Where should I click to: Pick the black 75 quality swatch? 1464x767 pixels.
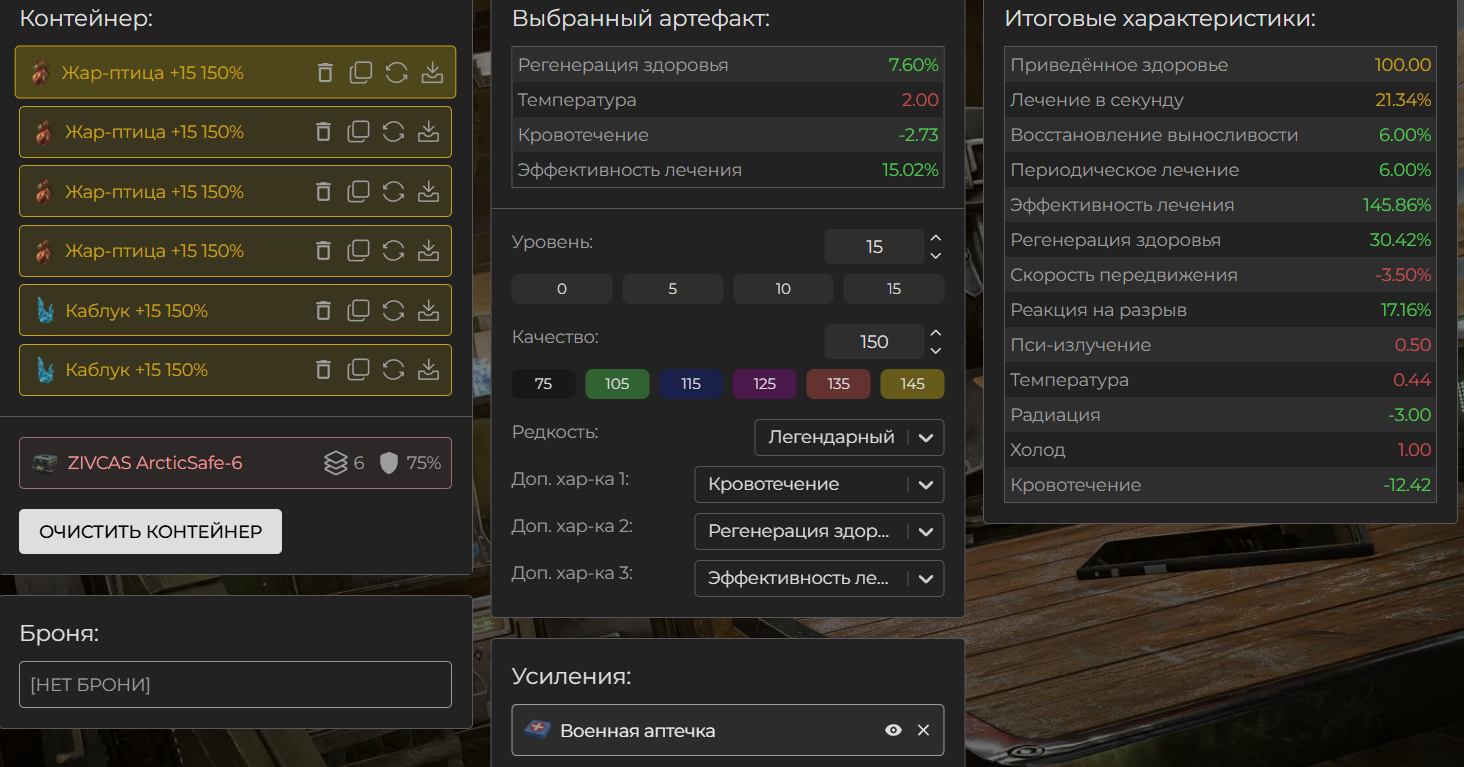(x=544, y=384)
